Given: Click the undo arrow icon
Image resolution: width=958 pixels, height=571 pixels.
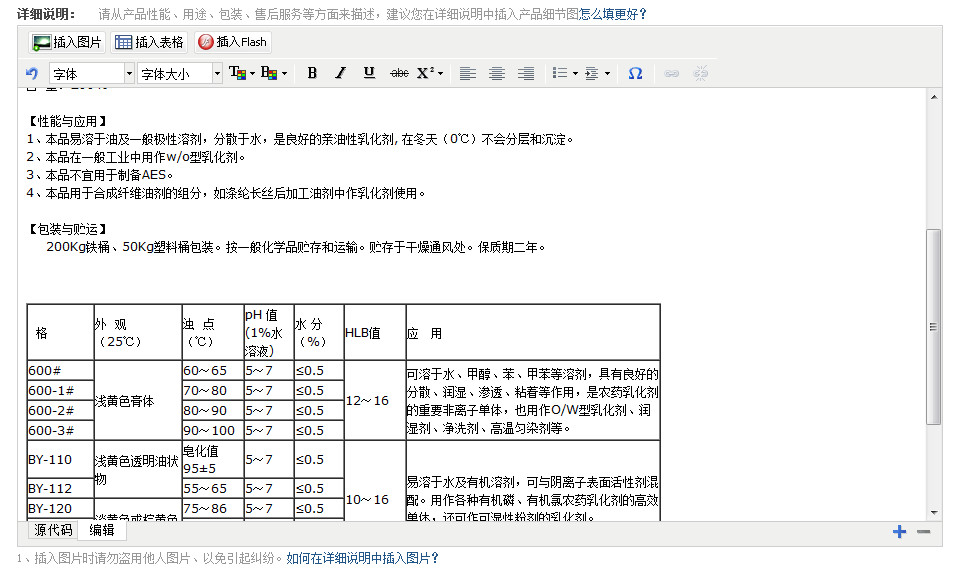Looking at the screenshot, I should 32,74.
